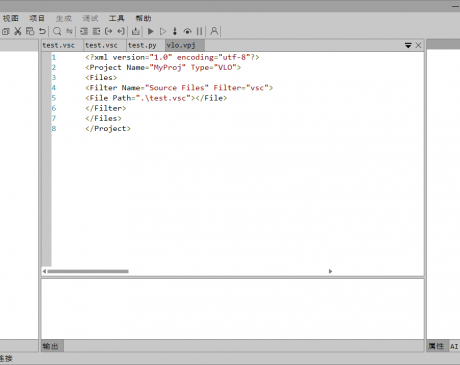
Task: Click the editor scrollbar left arrow
Action: point(44,271)
